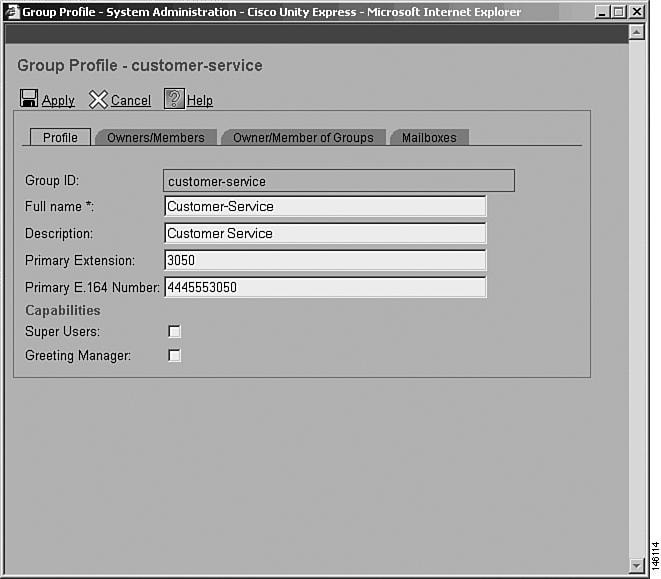The width and height of the screenshot is (661, 579).
Task: Focus the Description input field
Action: click(x=325, y=234)
